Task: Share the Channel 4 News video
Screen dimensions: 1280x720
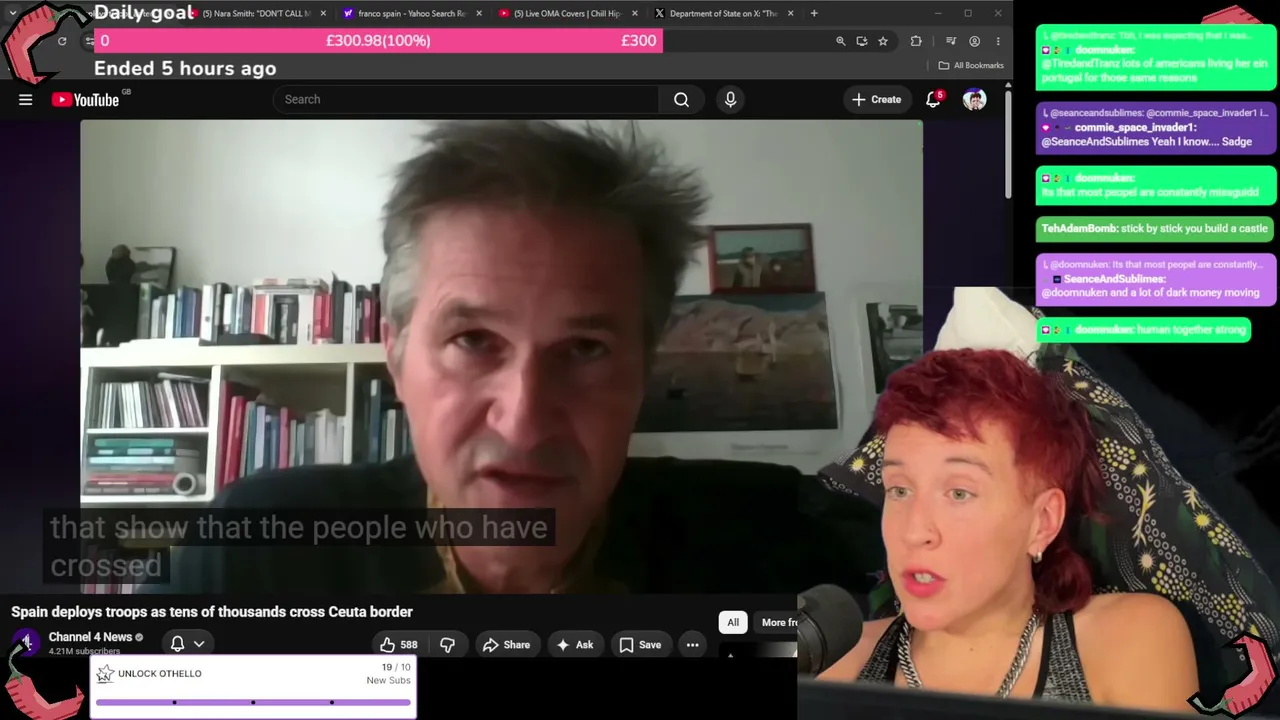Action: tap(506, 645)
